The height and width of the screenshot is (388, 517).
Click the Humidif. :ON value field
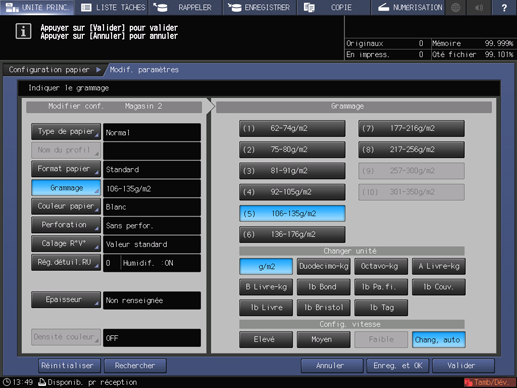[161, 263]
